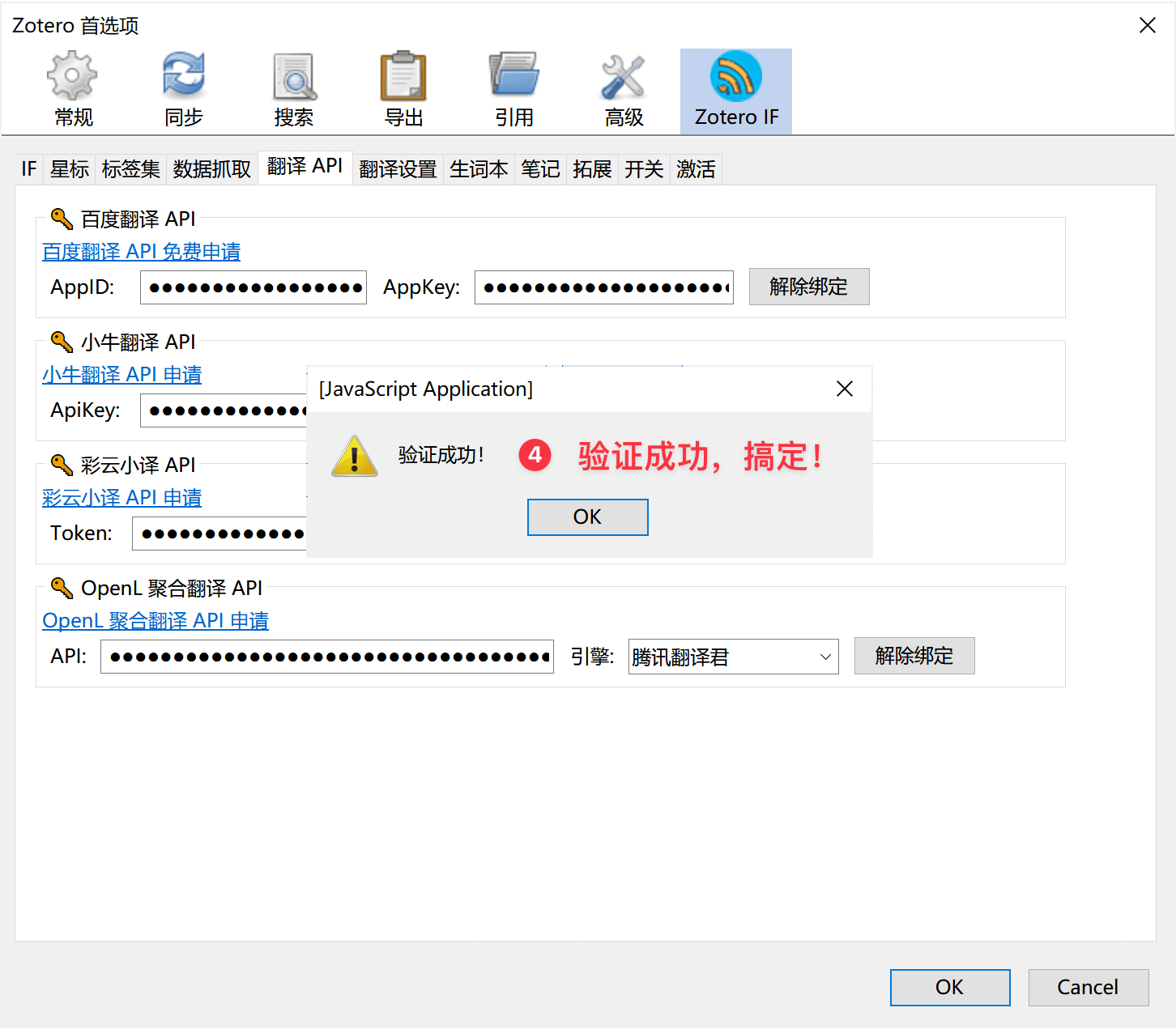Switch to the 数据抓取 tab
This screenshot has height=1029, width=1176.
(212, 169)
